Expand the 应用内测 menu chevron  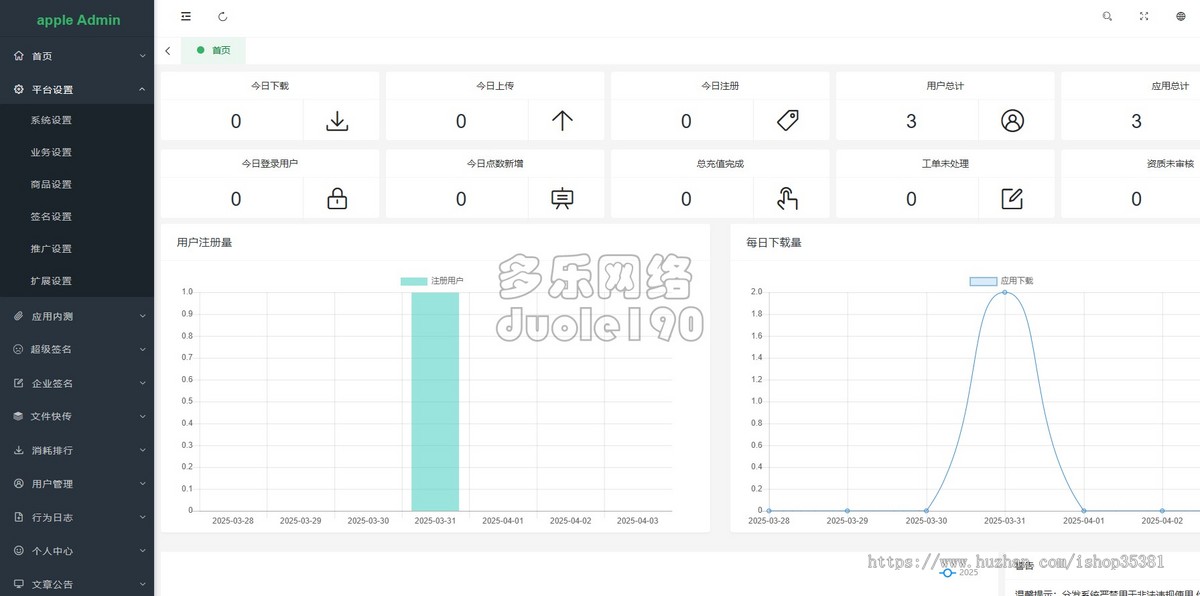(142, 316)
